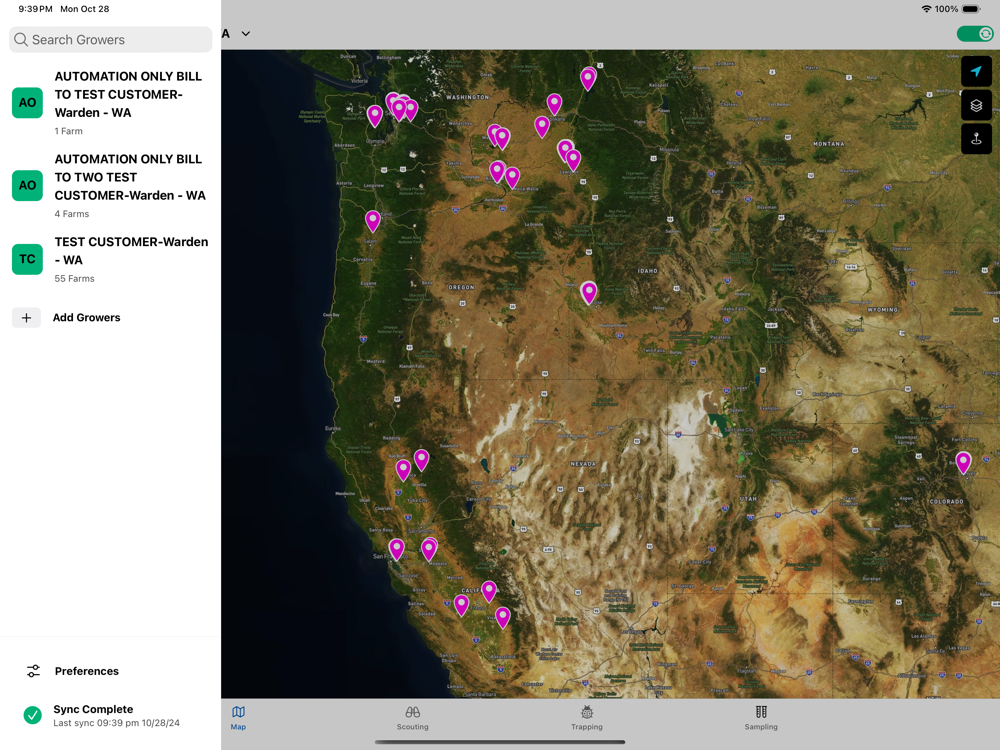The width and height of the screenshot is (1000, 750).
Task: Click the green TC avatar badge
Action: coord(27,259)
